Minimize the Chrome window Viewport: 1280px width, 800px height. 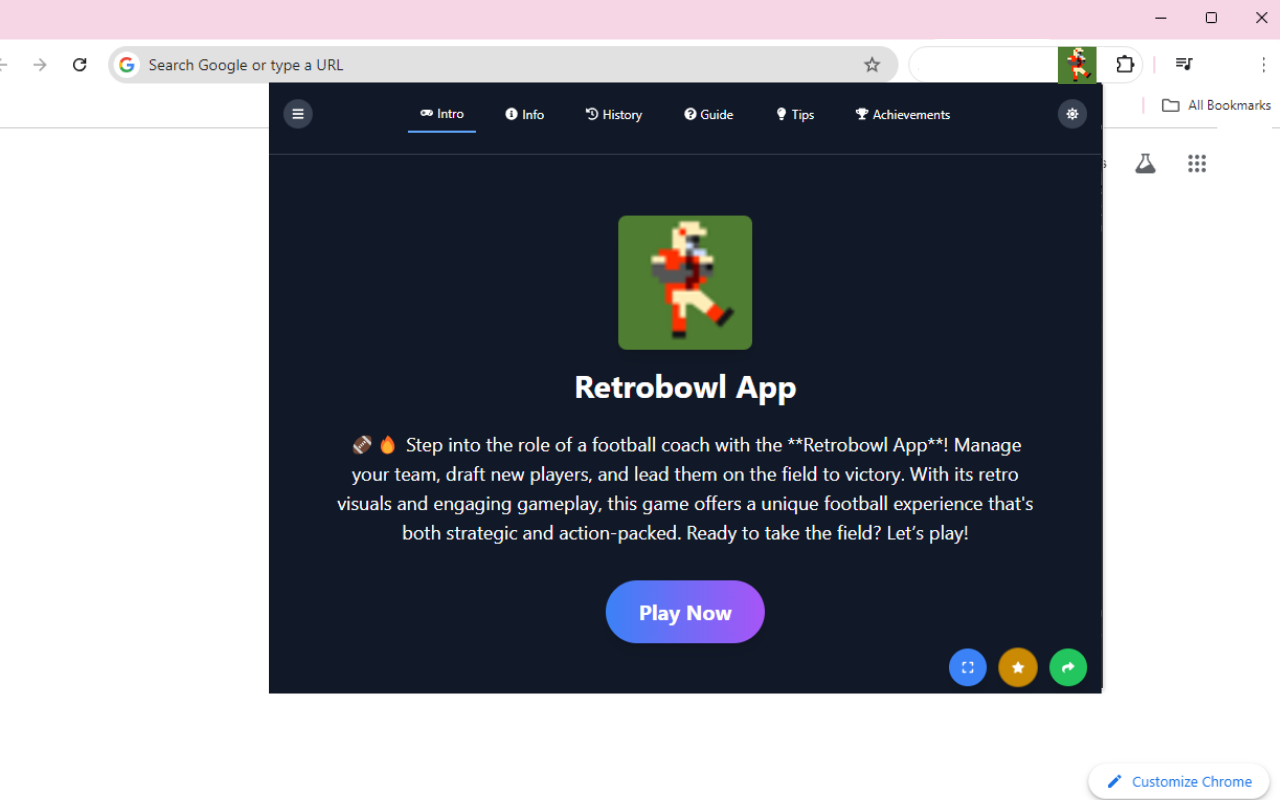(1161, 18)
